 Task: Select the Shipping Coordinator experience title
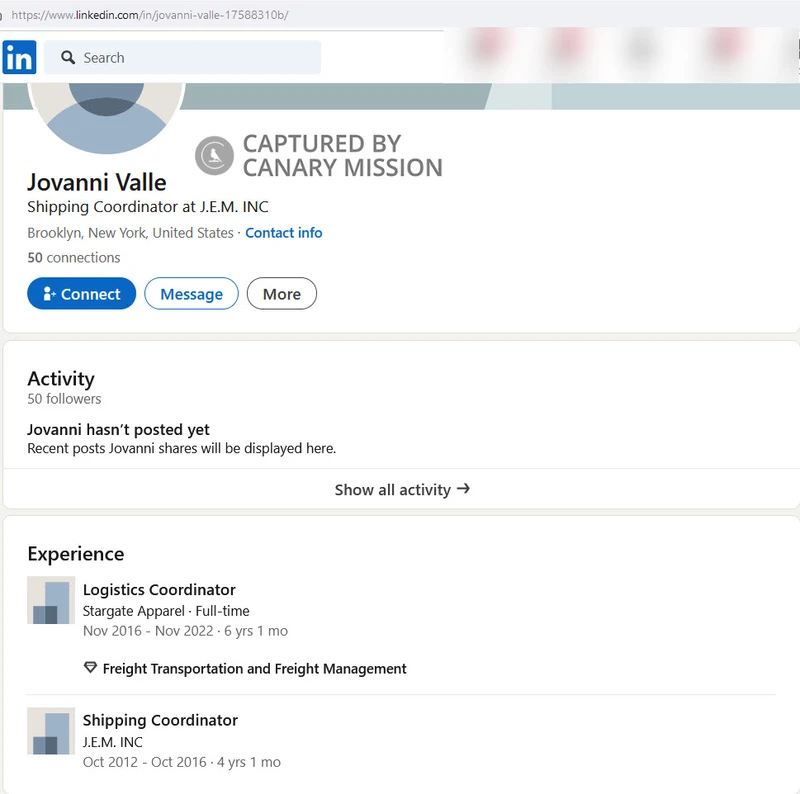tap(160, 720)
